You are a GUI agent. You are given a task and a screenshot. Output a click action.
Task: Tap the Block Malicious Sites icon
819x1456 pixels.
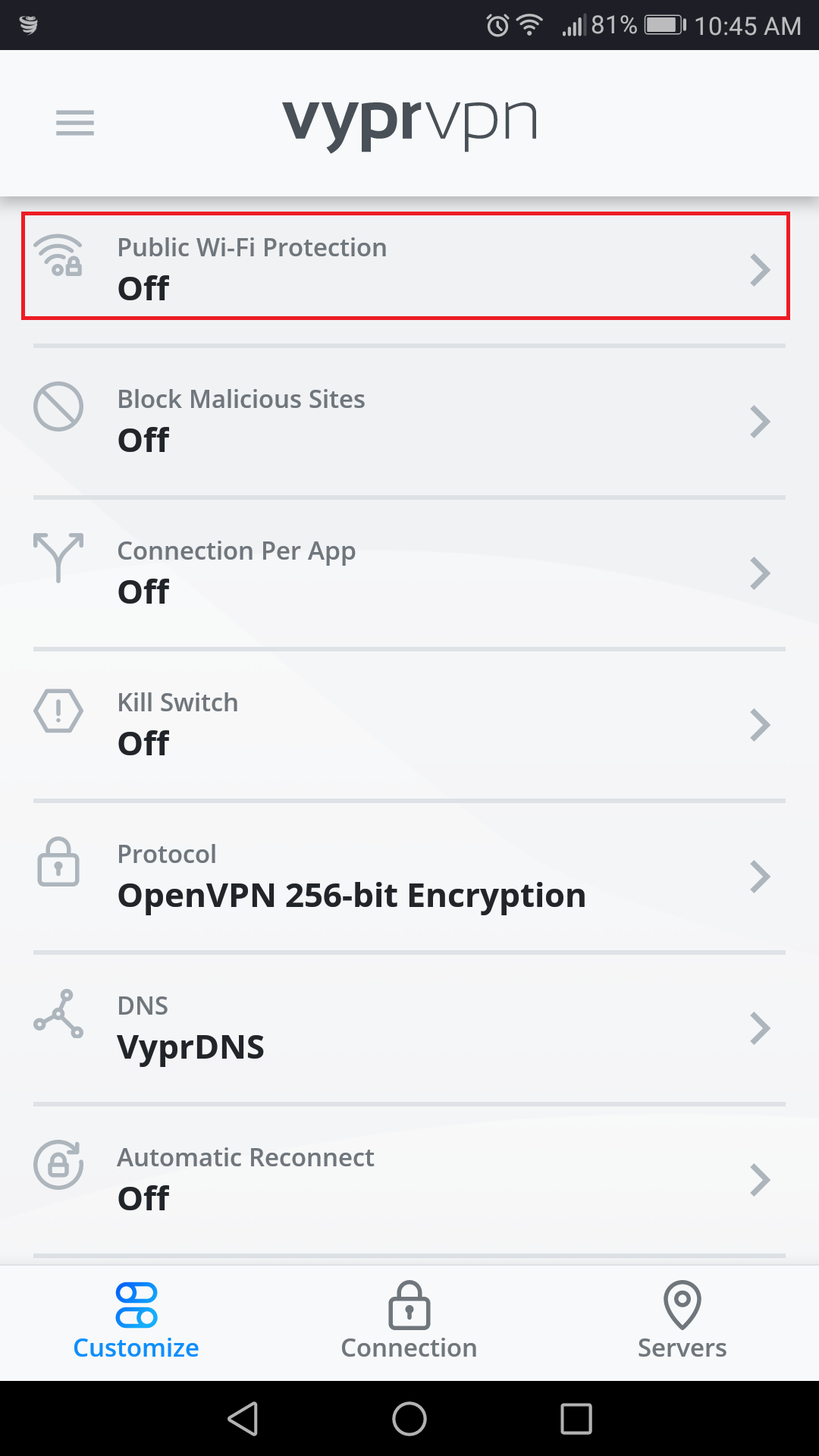pos(58,406)
